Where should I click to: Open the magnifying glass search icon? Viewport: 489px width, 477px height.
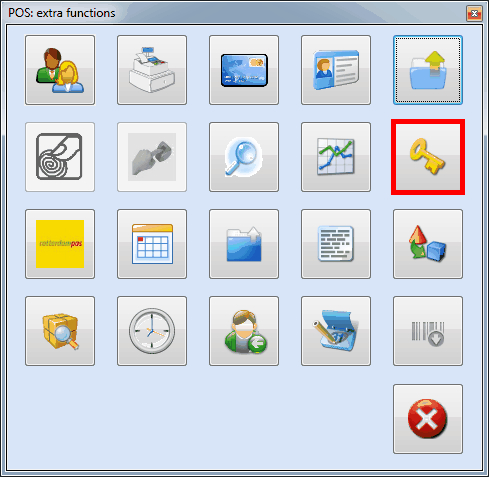tap(244, 157)
